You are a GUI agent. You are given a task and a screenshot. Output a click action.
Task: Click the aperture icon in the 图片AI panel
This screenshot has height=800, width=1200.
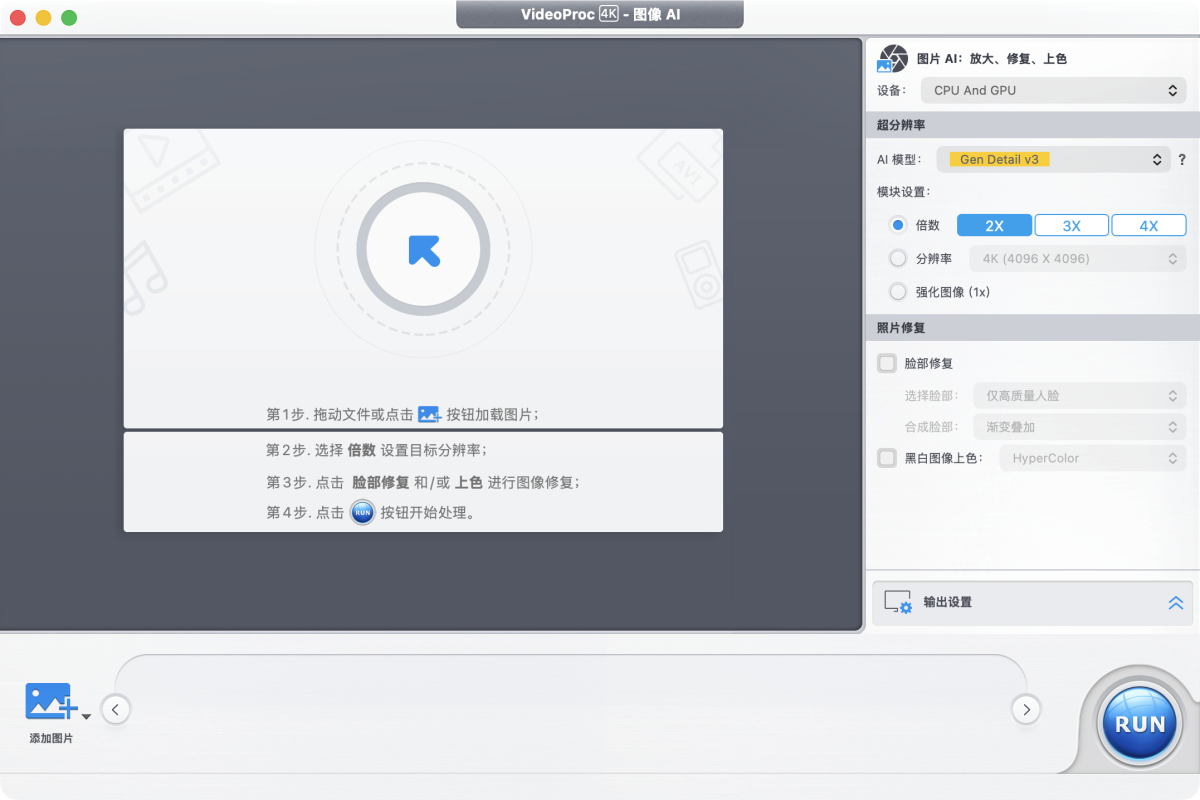click(891, 58)
